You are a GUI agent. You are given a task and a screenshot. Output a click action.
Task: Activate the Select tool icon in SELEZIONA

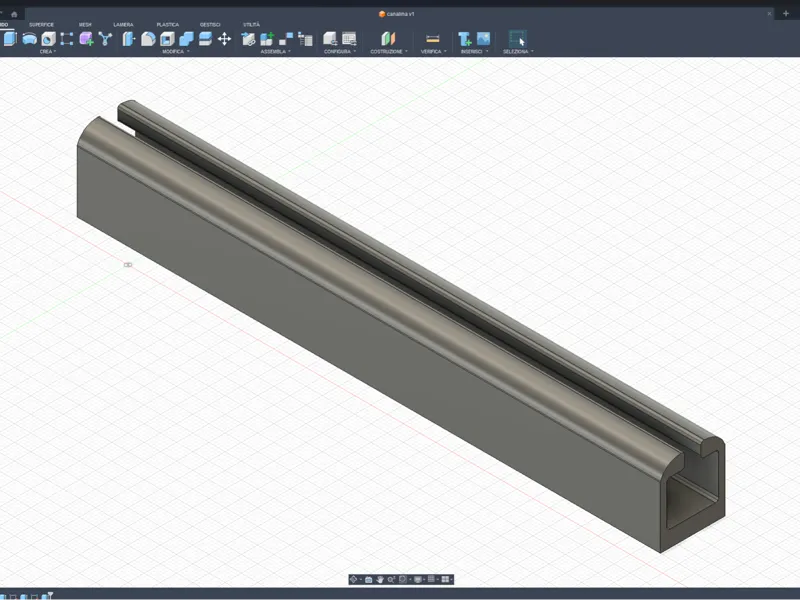pos(517,39)
